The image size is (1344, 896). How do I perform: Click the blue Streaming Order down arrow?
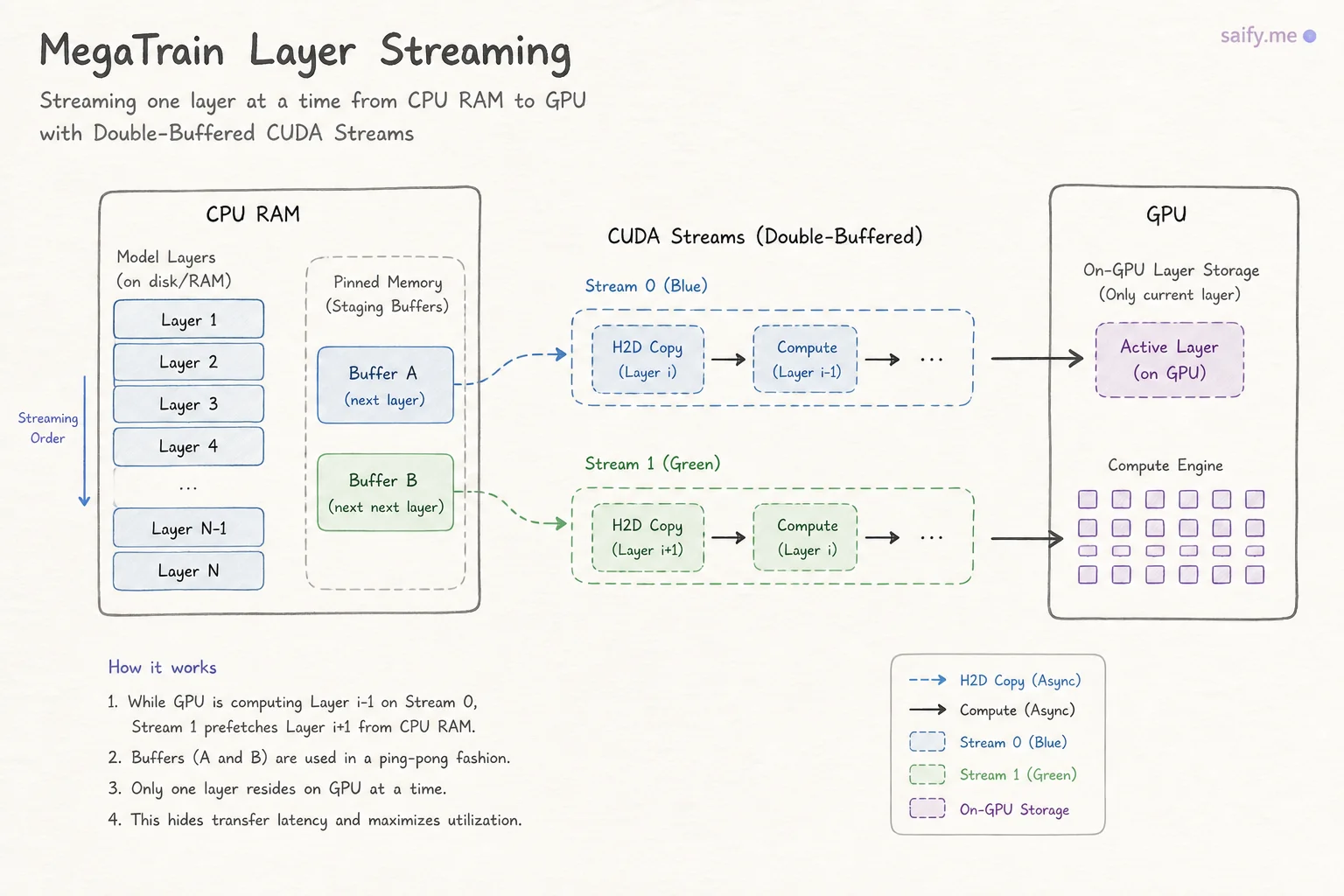84,441
